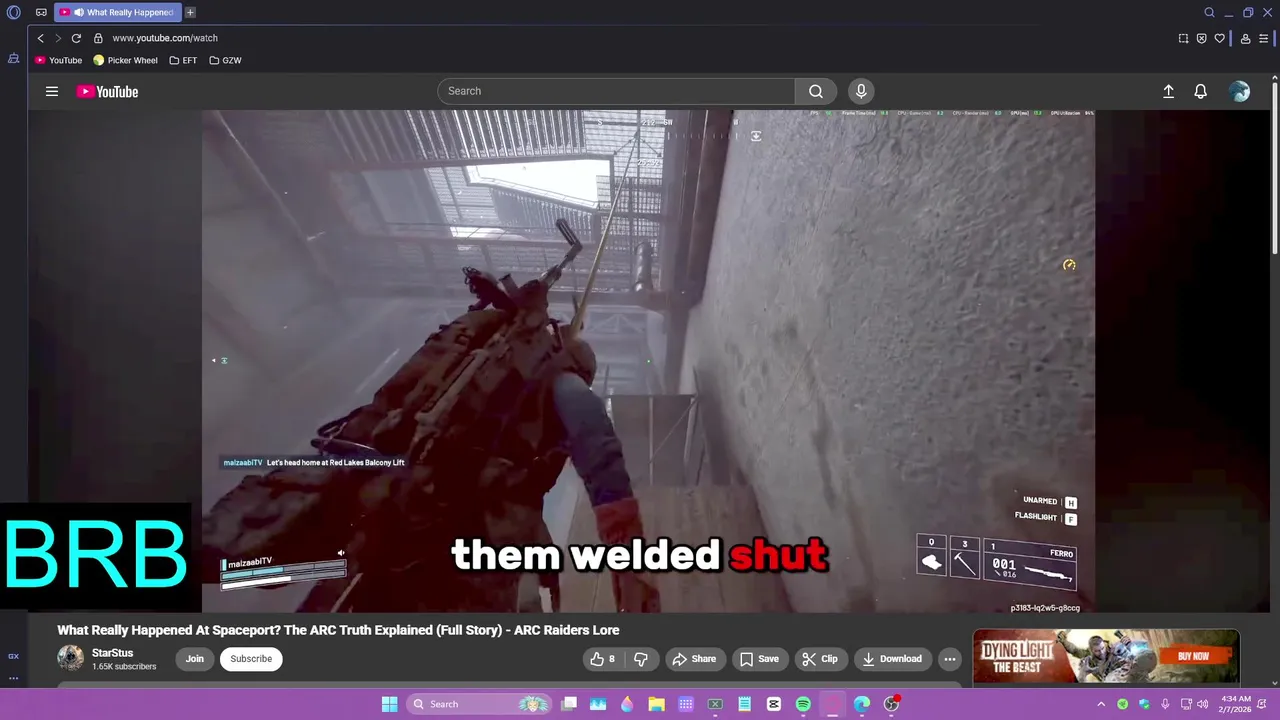The height and width of the screenshot is (720, 1280).
Task: Join the StarStus channel membership
Action: point(194,659)
